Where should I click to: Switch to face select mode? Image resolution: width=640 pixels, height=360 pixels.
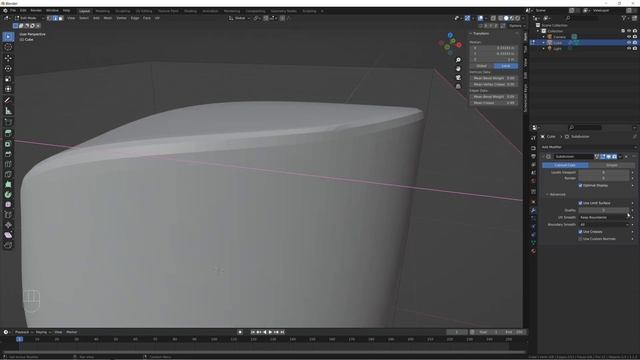pos(61,18)
